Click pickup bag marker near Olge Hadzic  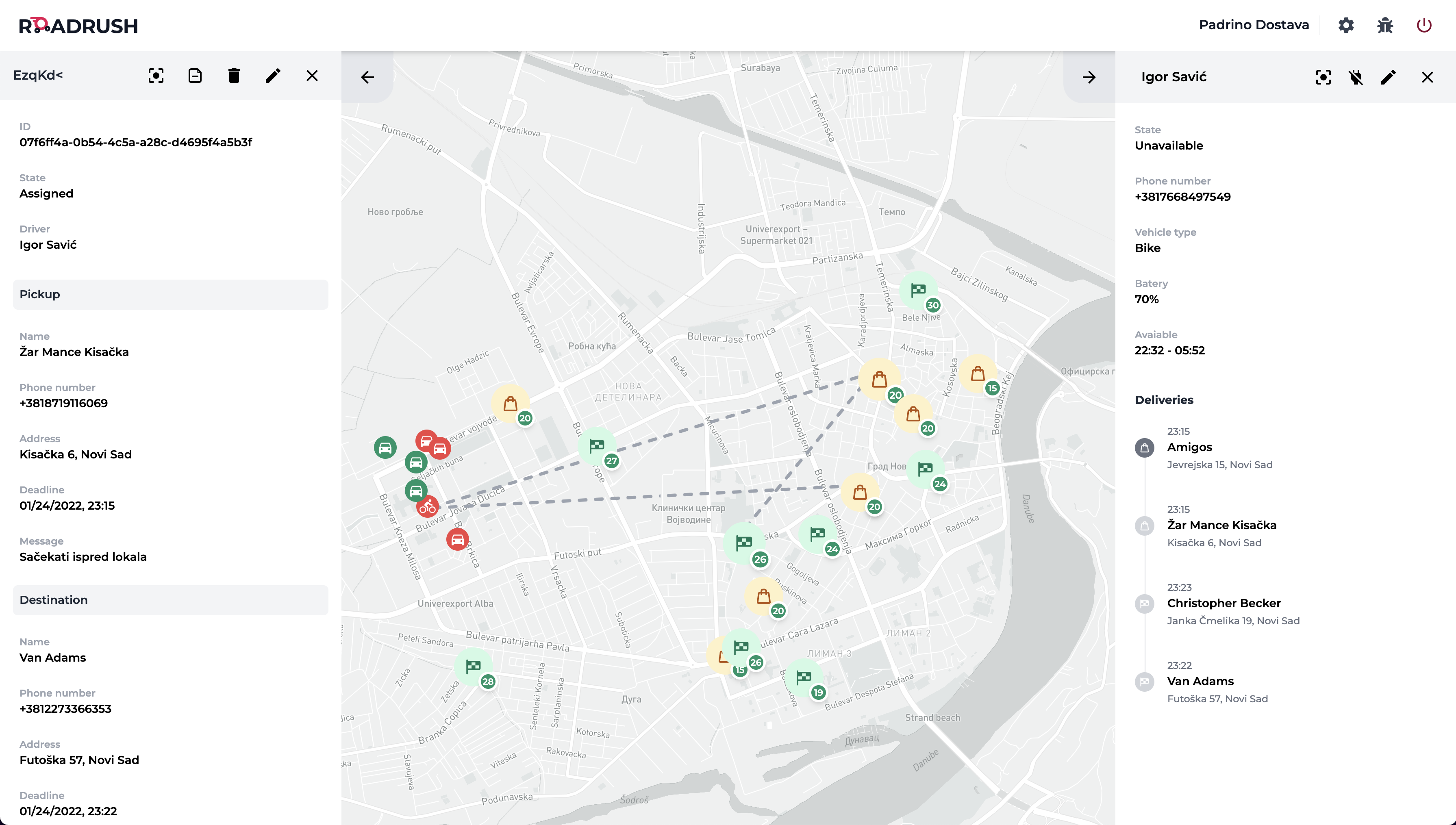[511, 404]
